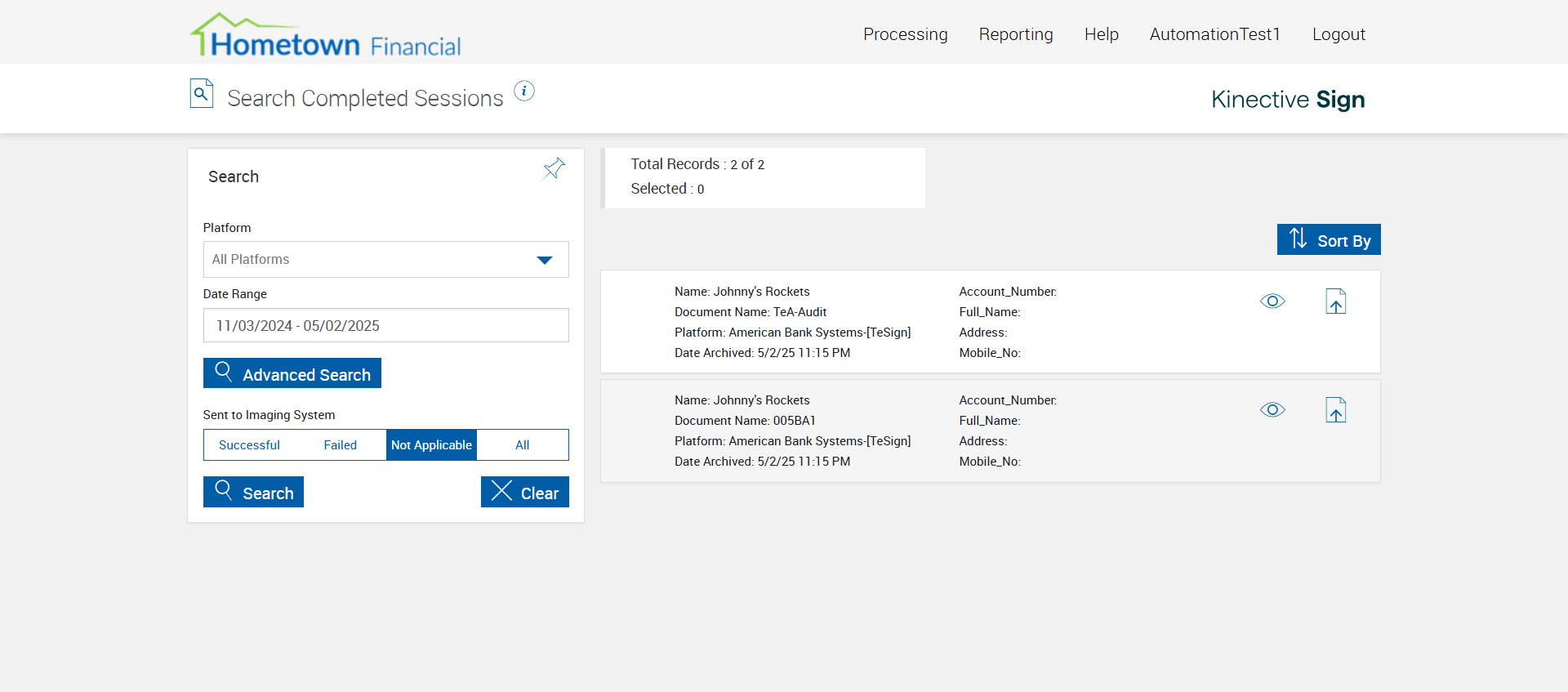Select the Not Applicable imaging filter
1568x692 pixels.
[431, 445]
